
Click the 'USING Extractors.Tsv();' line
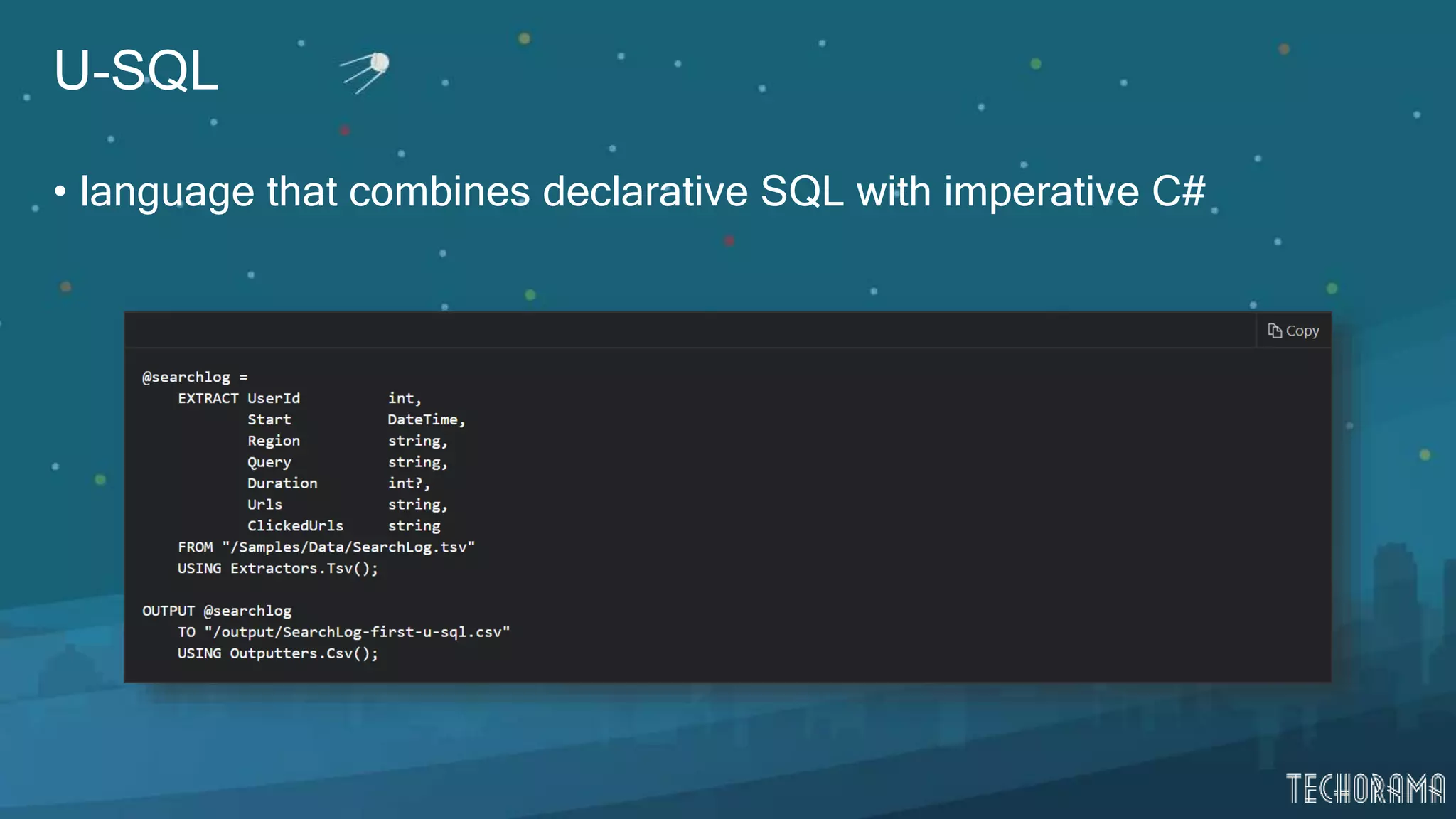coord(278,568)
